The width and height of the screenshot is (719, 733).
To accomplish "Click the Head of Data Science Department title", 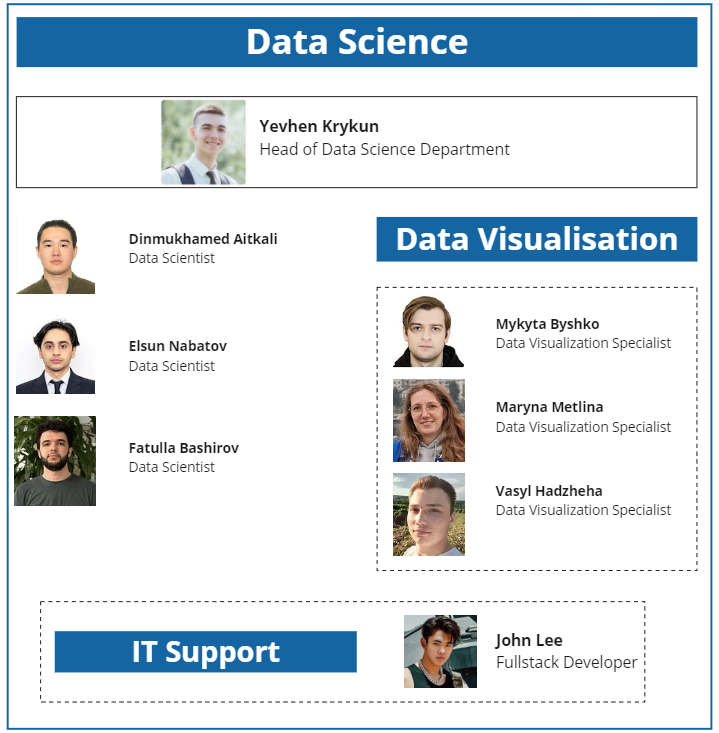I will [x=384, y=150].
